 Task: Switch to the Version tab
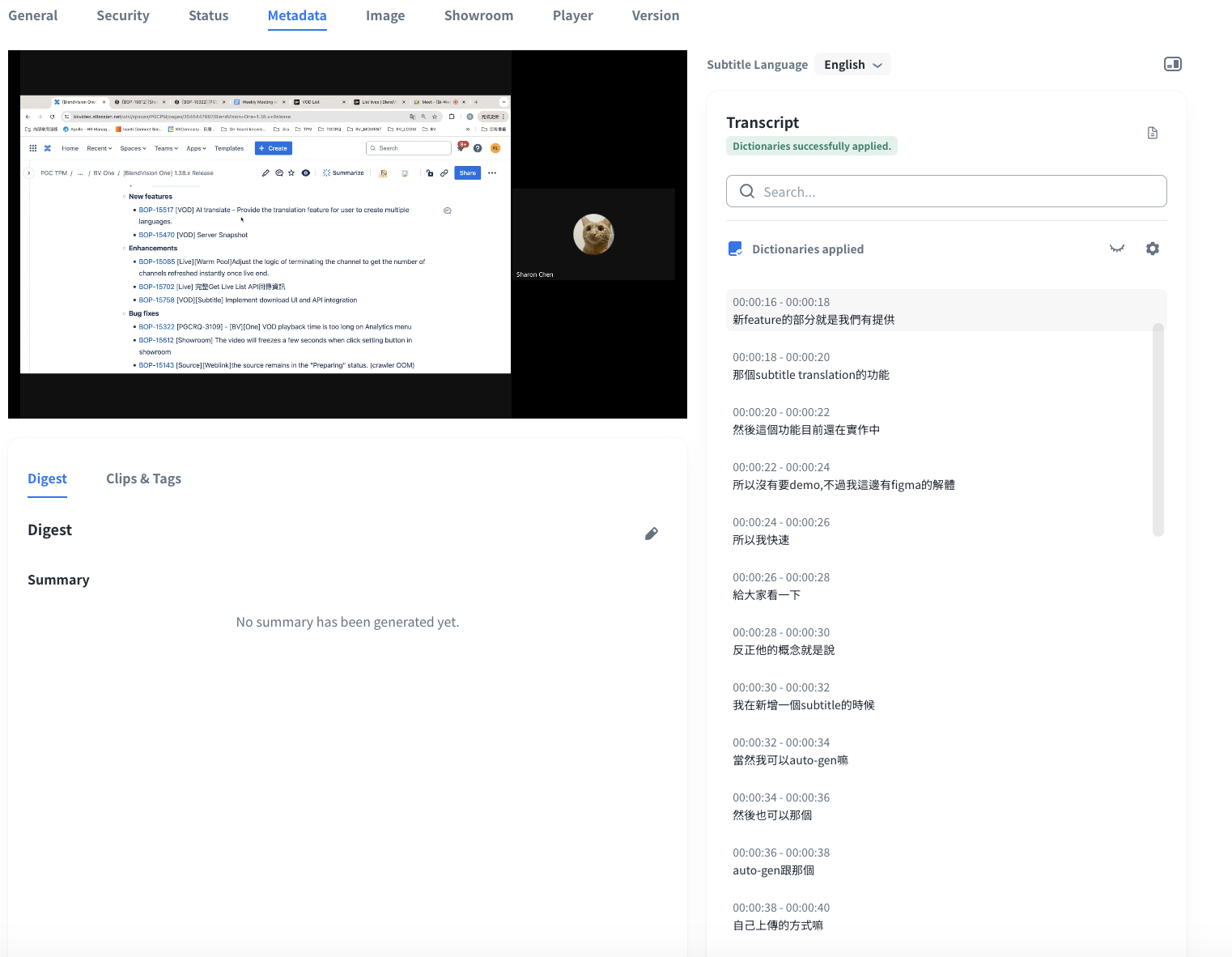655,15
